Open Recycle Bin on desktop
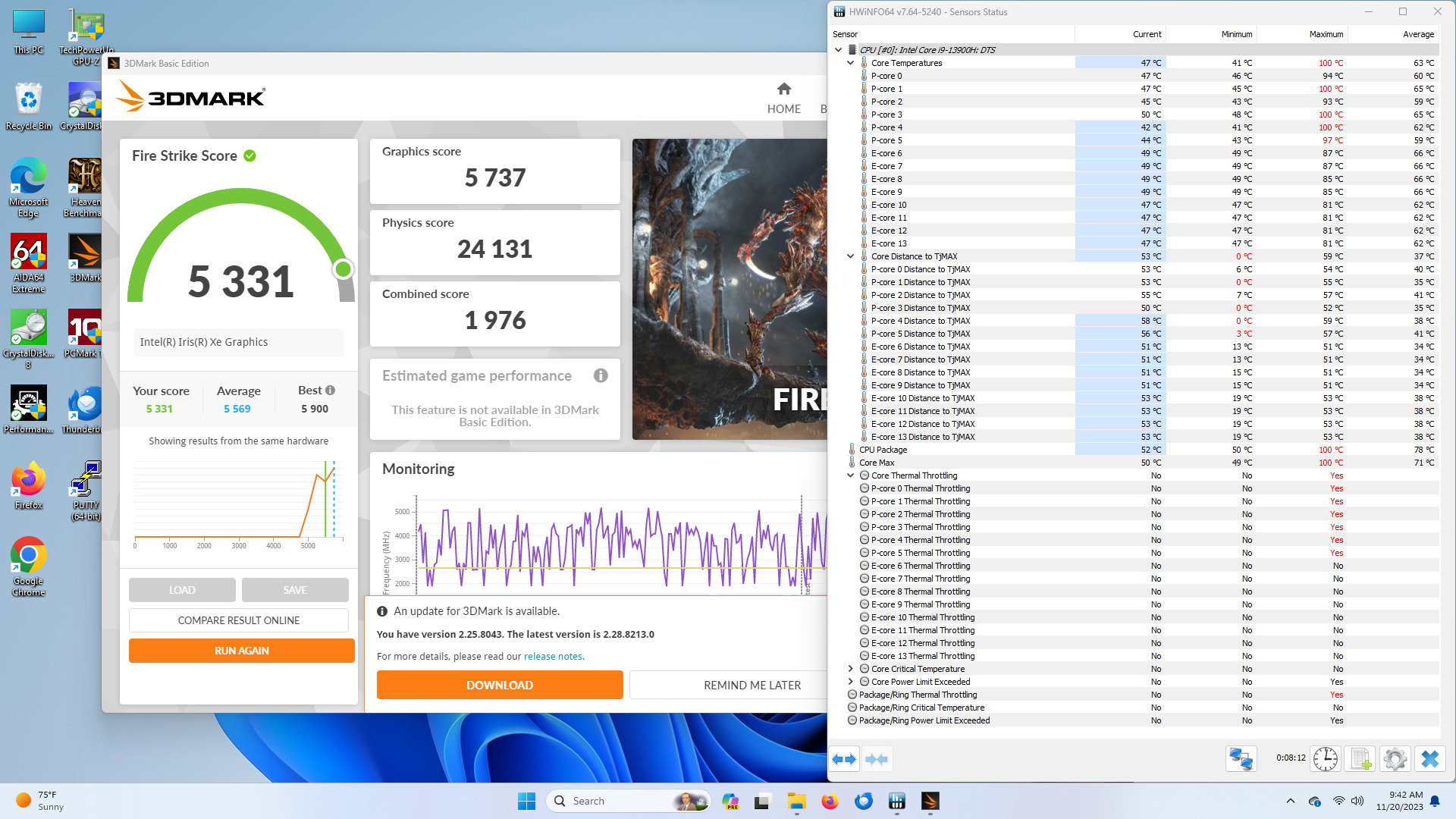The height and width of the screenshot is (819, 1456). pyautogui.click(x=28, y=106)
